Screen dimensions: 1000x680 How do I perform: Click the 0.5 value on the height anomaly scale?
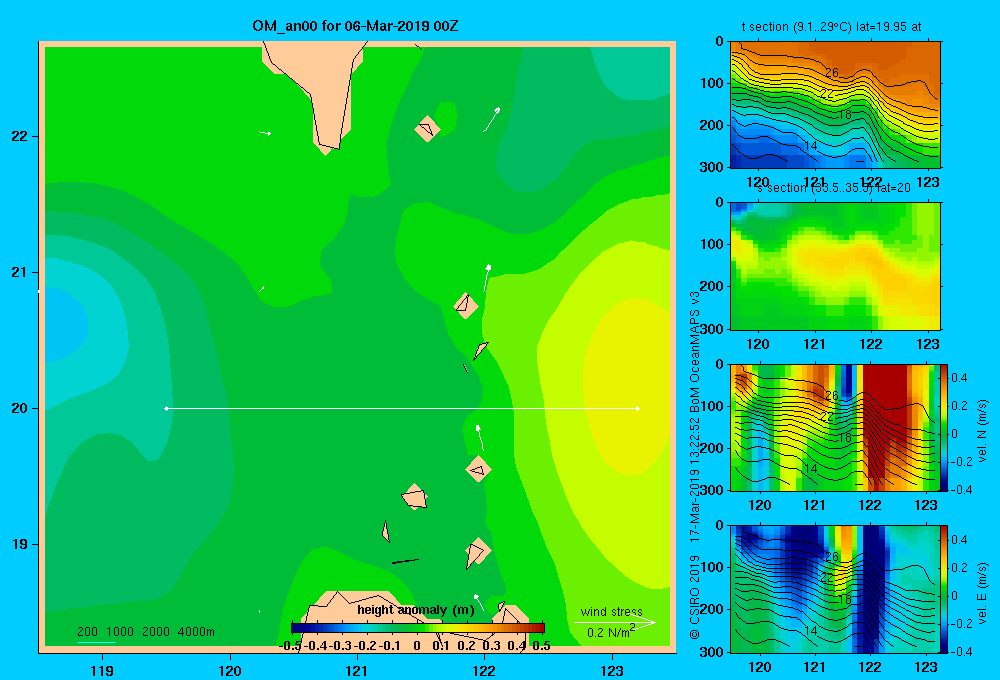click(x=541, y=646)
